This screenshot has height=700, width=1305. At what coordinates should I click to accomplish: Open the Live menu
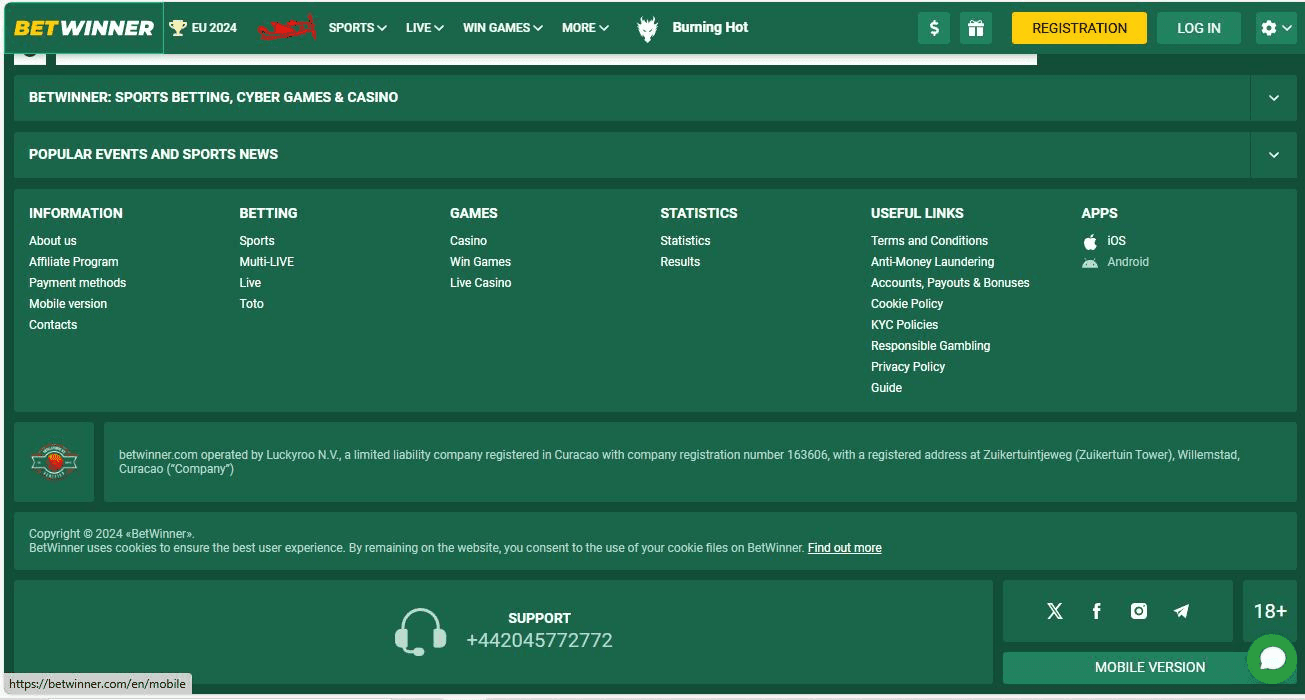[424, 28]
